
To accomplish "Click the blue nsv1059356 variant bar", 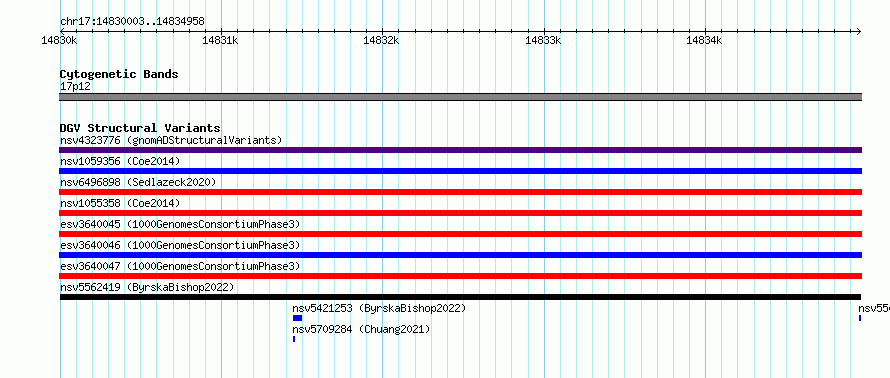I will point(460,171).
